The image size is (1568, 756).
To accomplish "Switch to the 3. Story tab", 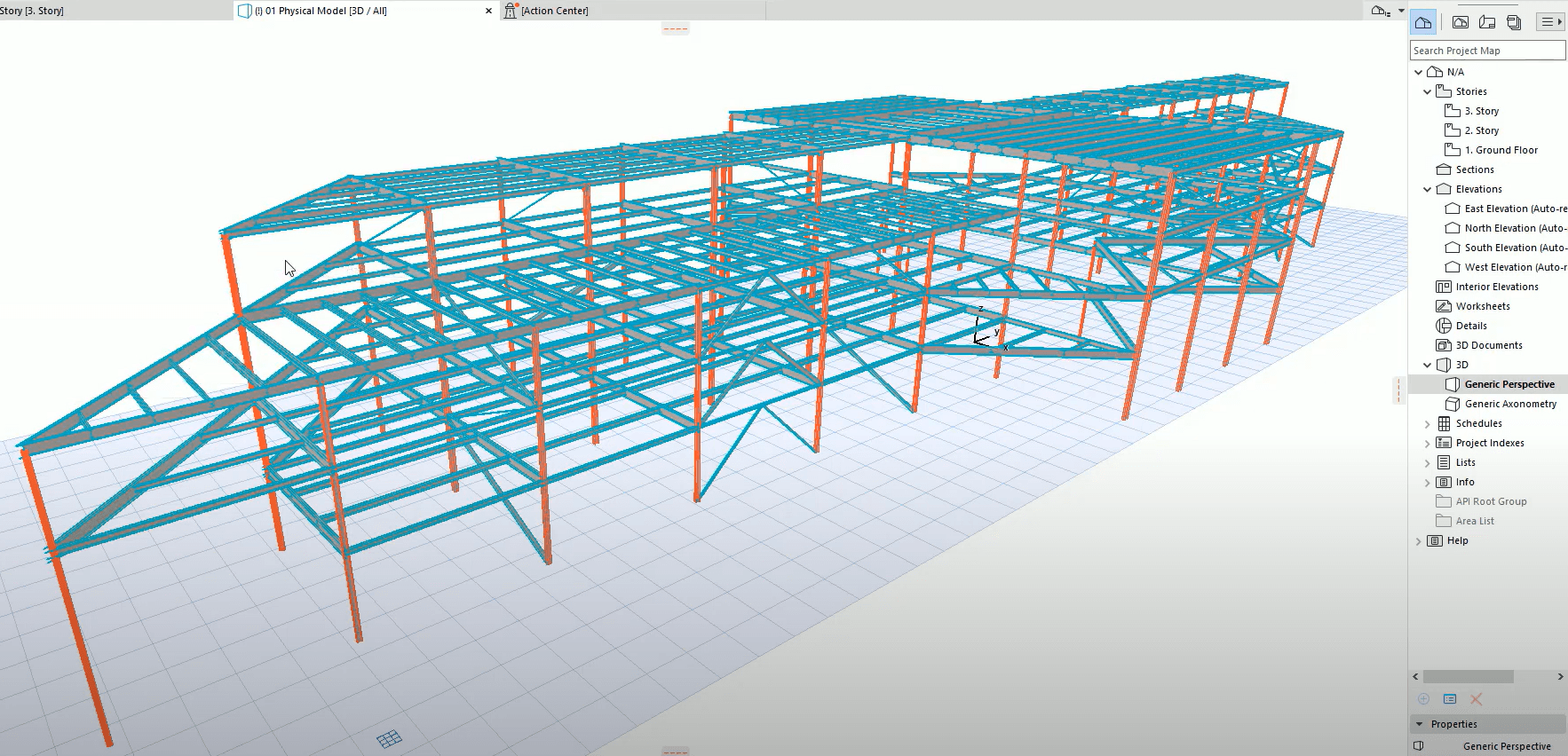I will coord(32,11).
